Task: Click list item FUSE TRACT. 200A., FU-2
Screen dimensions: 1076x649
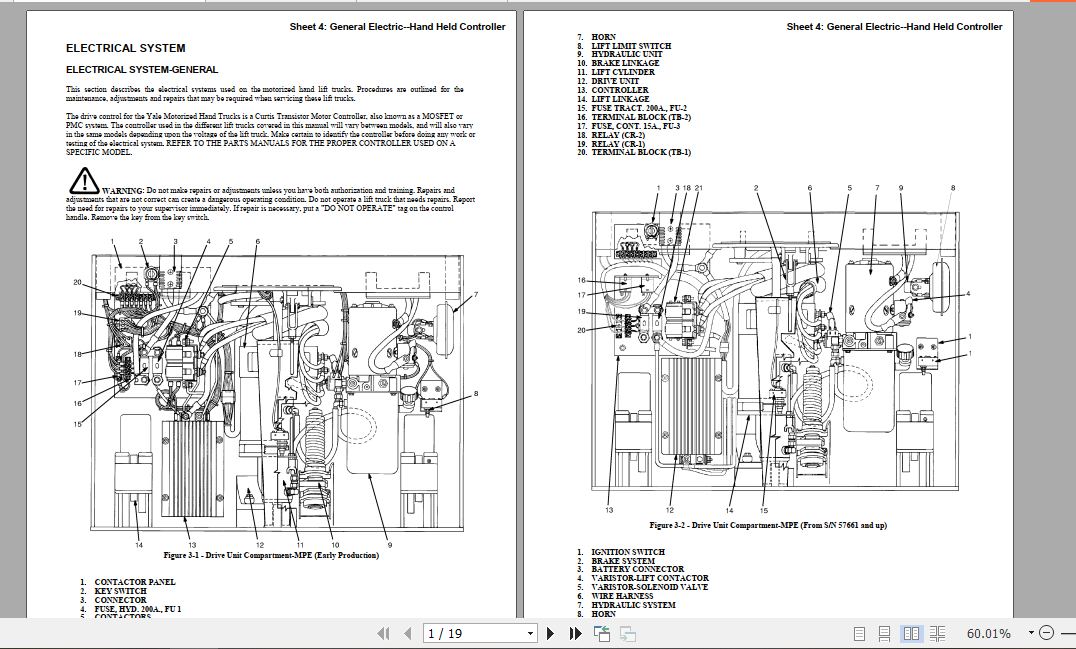Action: pyautogui.click(x=631, y=108)
